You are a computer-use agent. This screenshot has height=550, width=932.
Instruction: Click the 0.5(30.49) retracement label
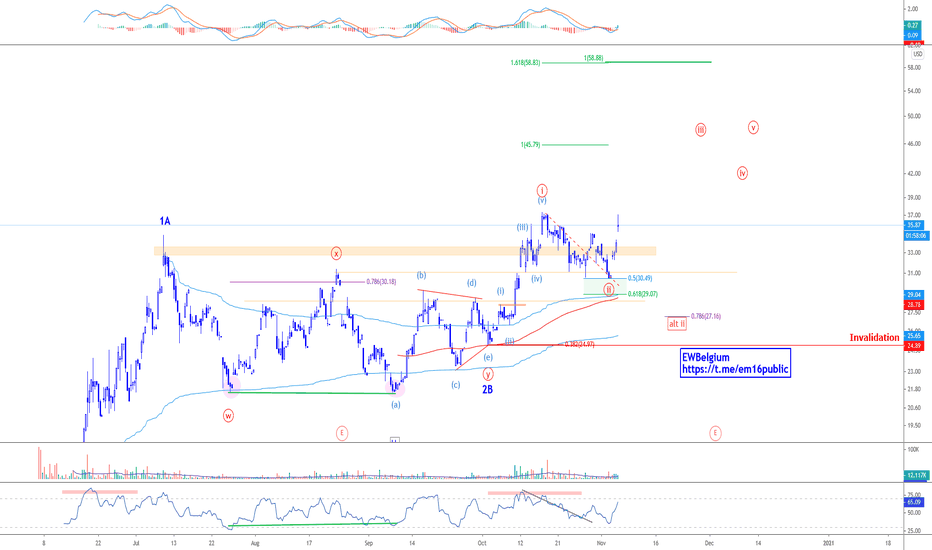click(x=640, y=278)
